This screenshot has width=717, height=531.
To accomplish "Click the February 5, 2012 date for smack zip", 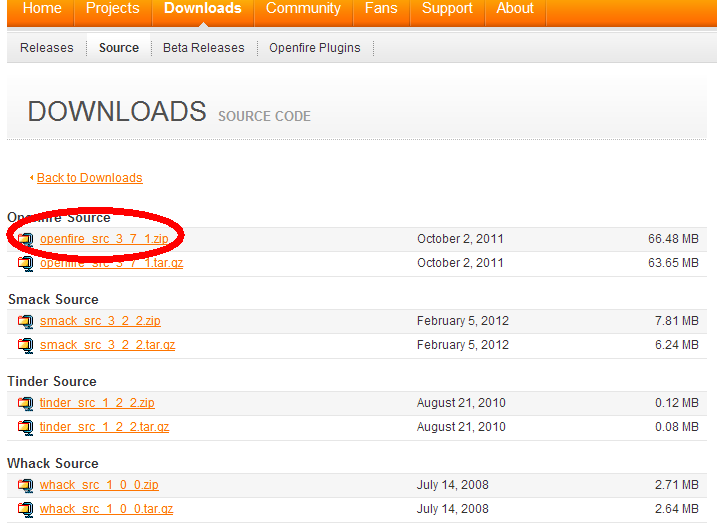I will (x=462, y=321).
